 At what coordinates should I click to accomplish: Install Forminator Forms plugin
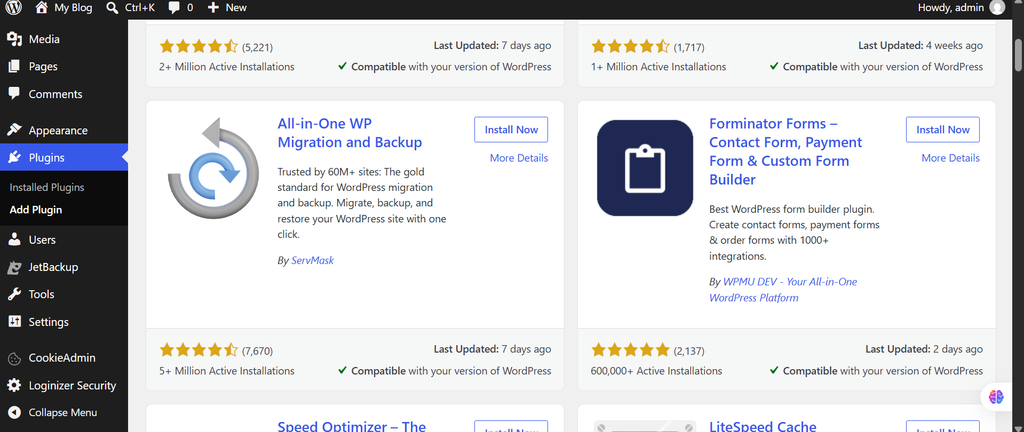(x=942, y=129)
